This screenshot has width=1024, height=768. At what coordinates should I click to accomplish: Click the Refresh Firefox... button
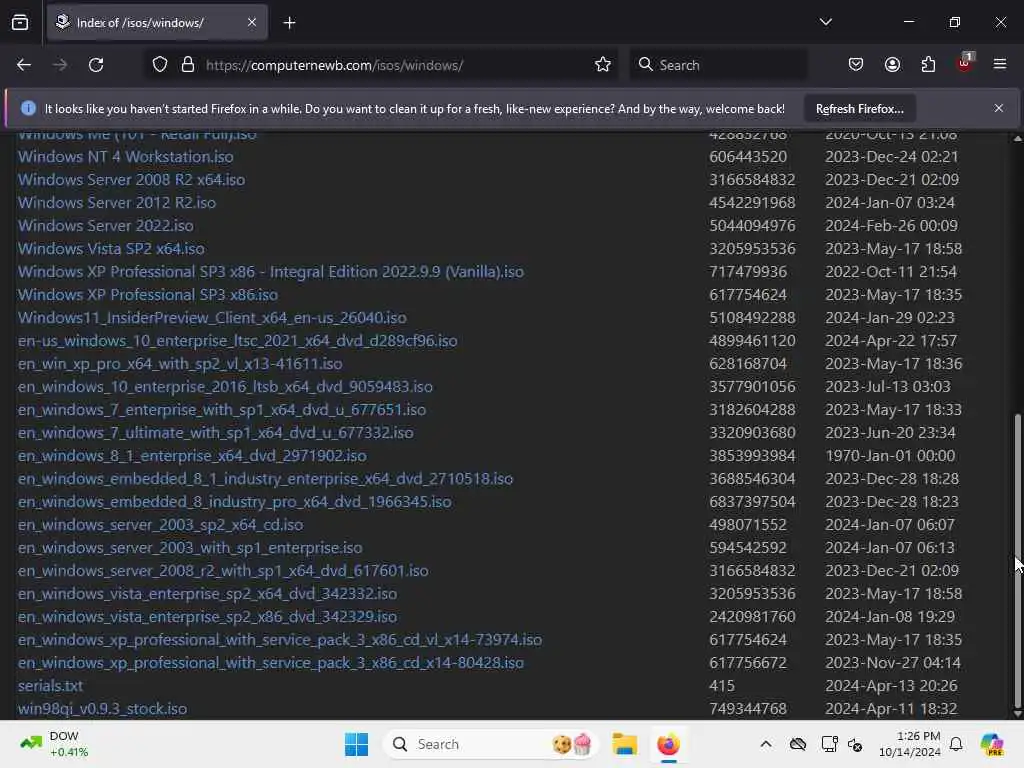(x=859, y=108)
